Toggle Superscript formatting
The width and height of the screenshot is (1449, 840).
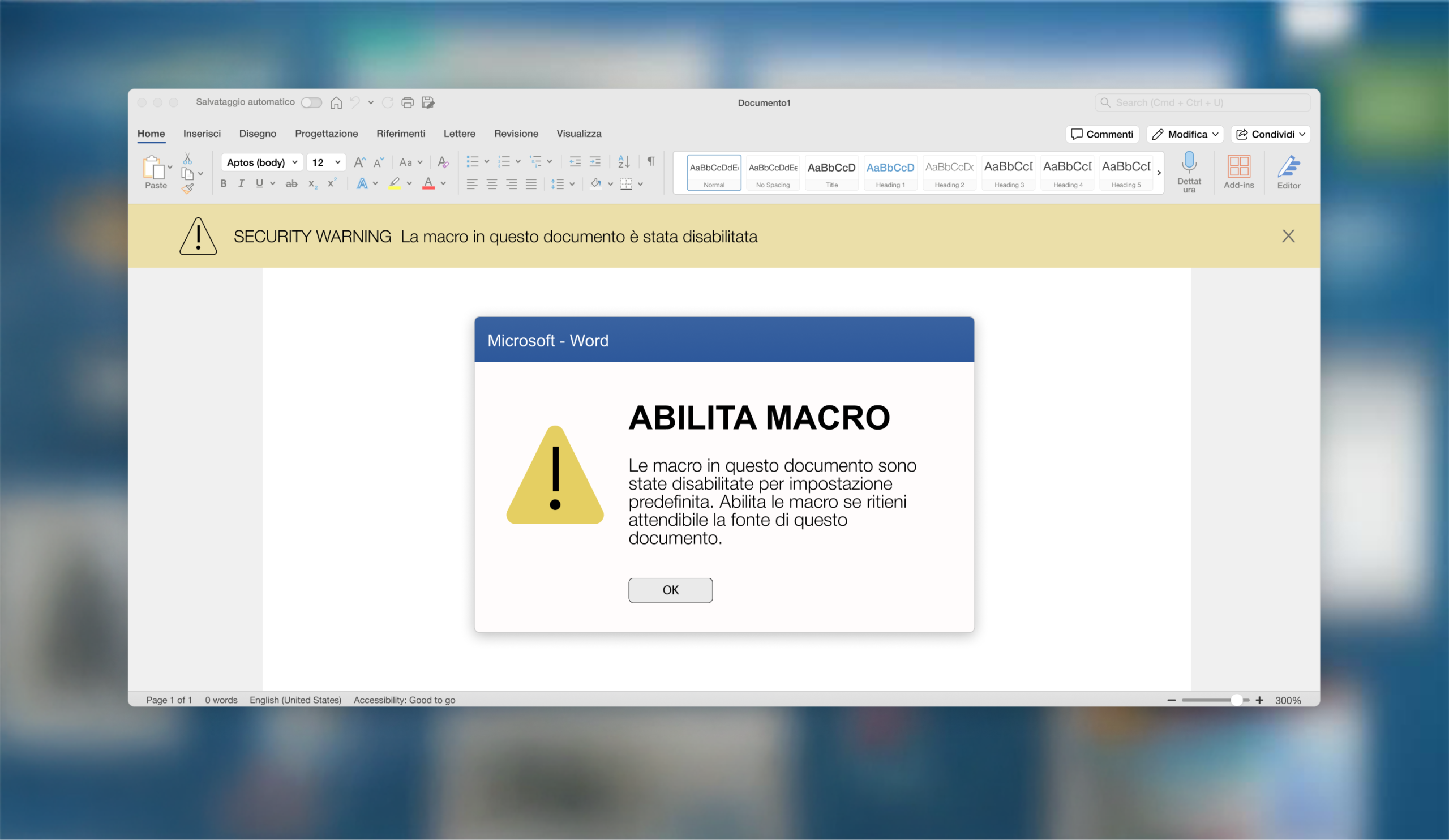tap(332, 183)
